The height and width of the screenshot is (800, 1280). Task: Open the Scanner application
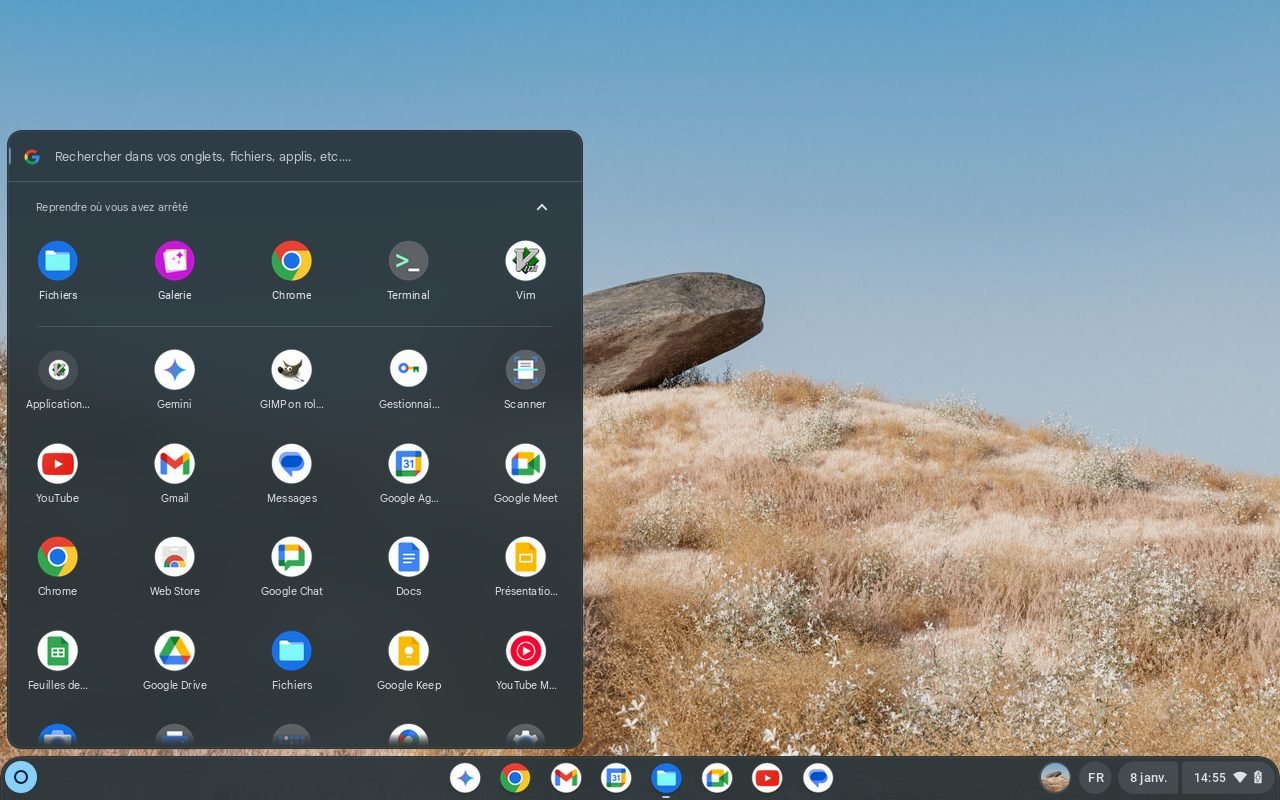[x=525, y=368]
